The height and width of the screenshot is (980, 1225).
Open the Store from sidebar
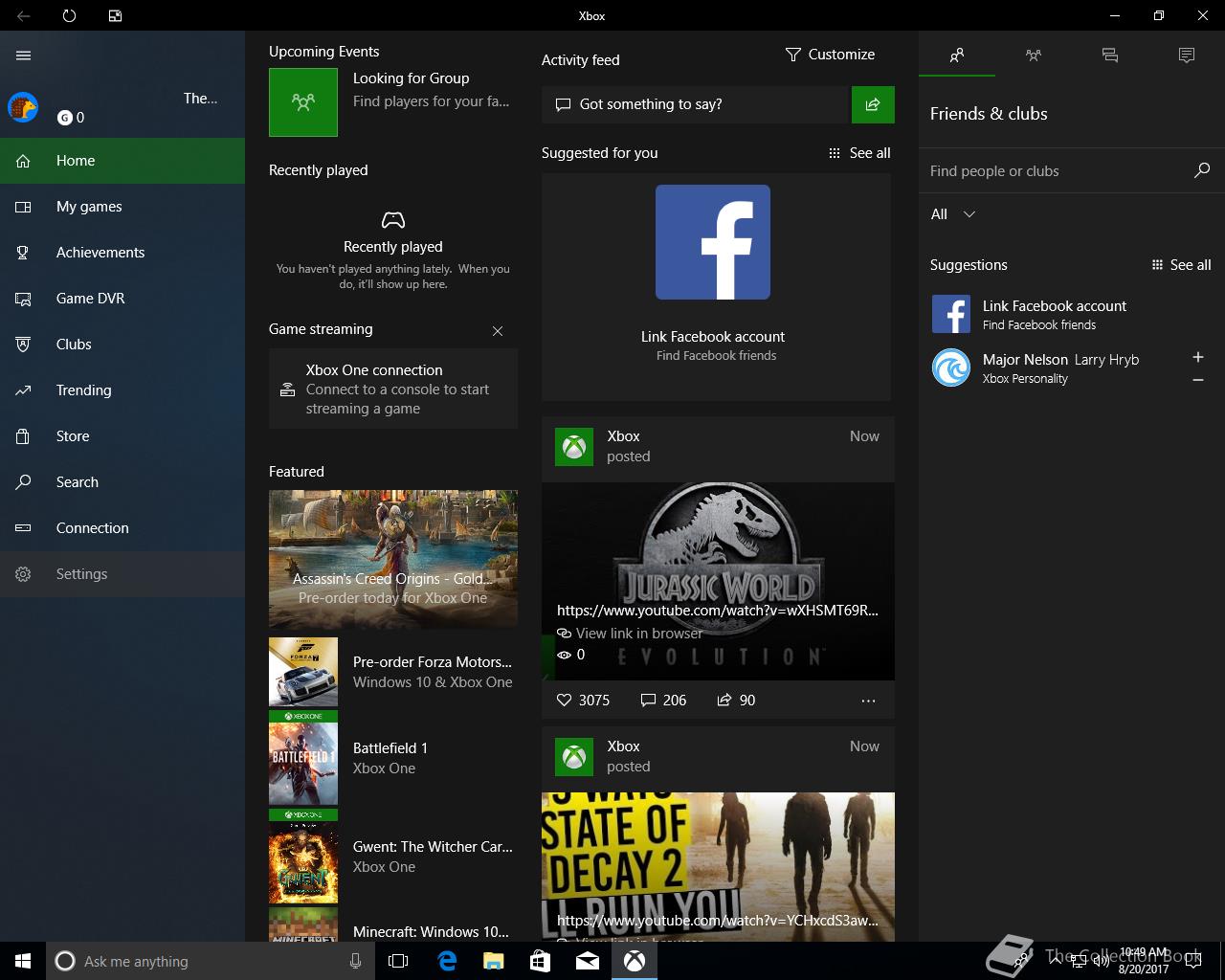(122, 436)
